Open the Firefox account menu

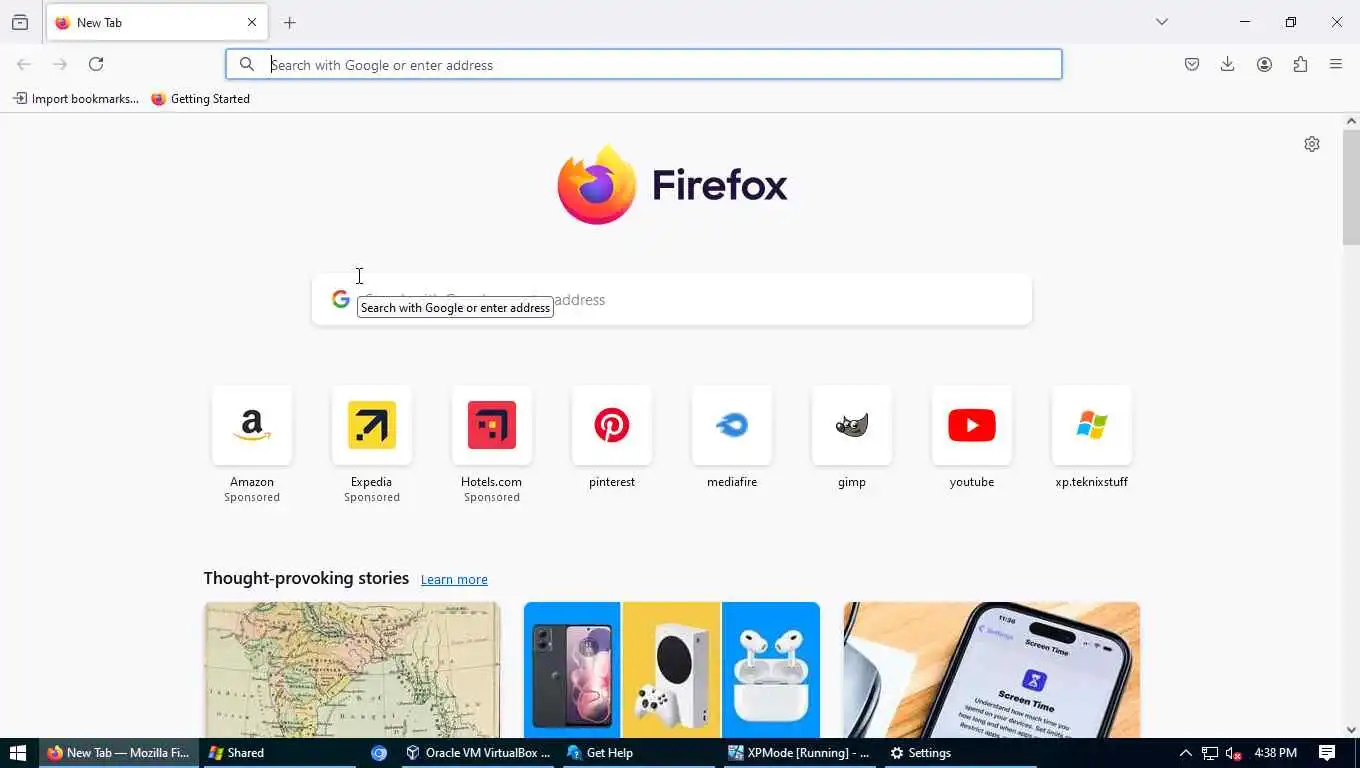pyautogui.click(x=1264, y=64)
